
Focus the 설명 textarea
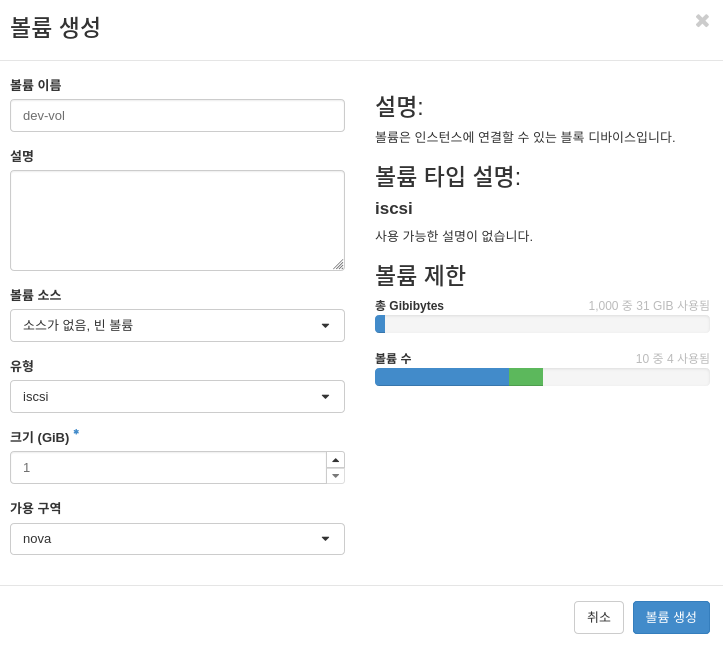tap(177, 220)
